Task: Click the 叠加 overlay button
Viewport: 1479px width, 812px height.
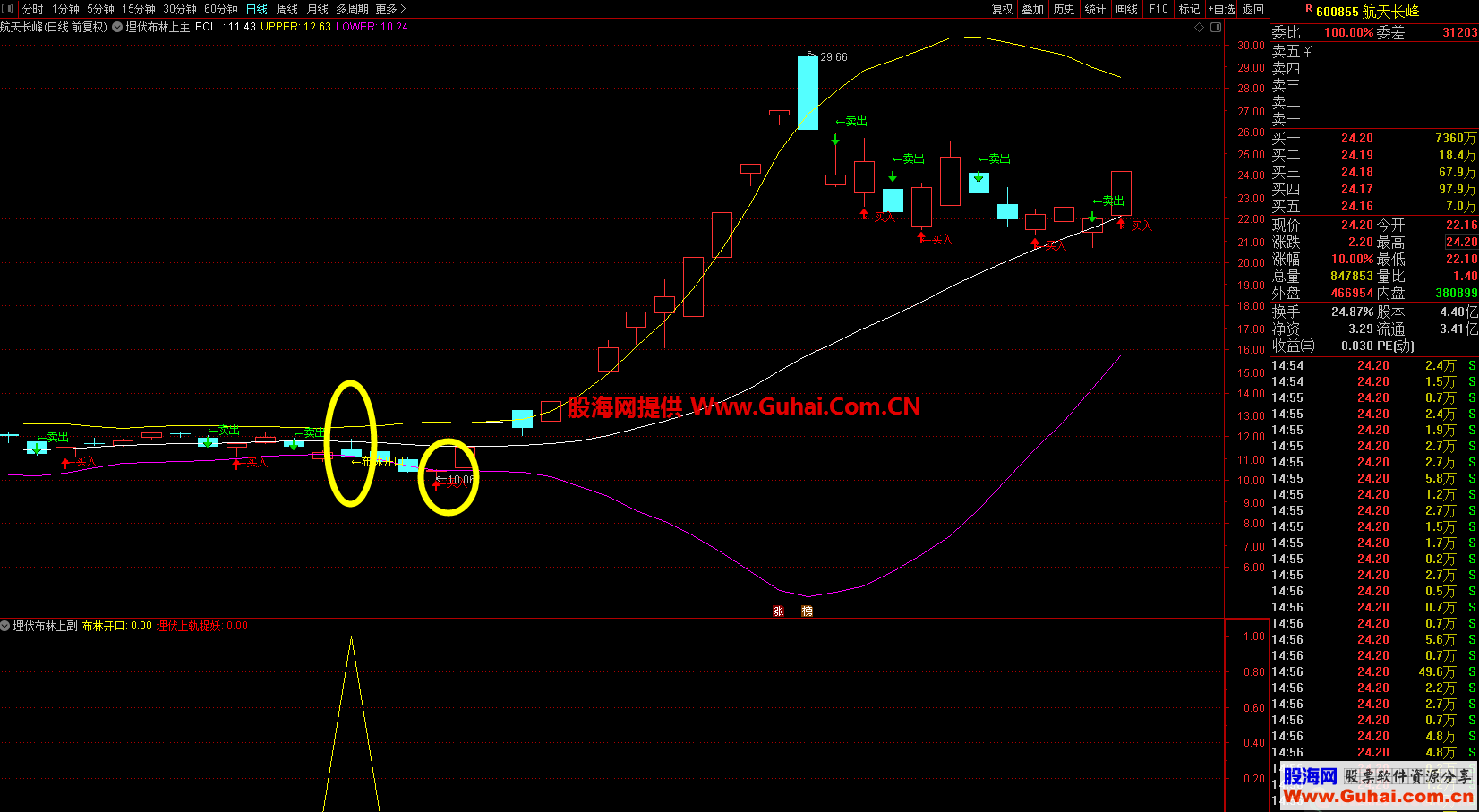Action: pyautogui.click(x=1033, y=9)
